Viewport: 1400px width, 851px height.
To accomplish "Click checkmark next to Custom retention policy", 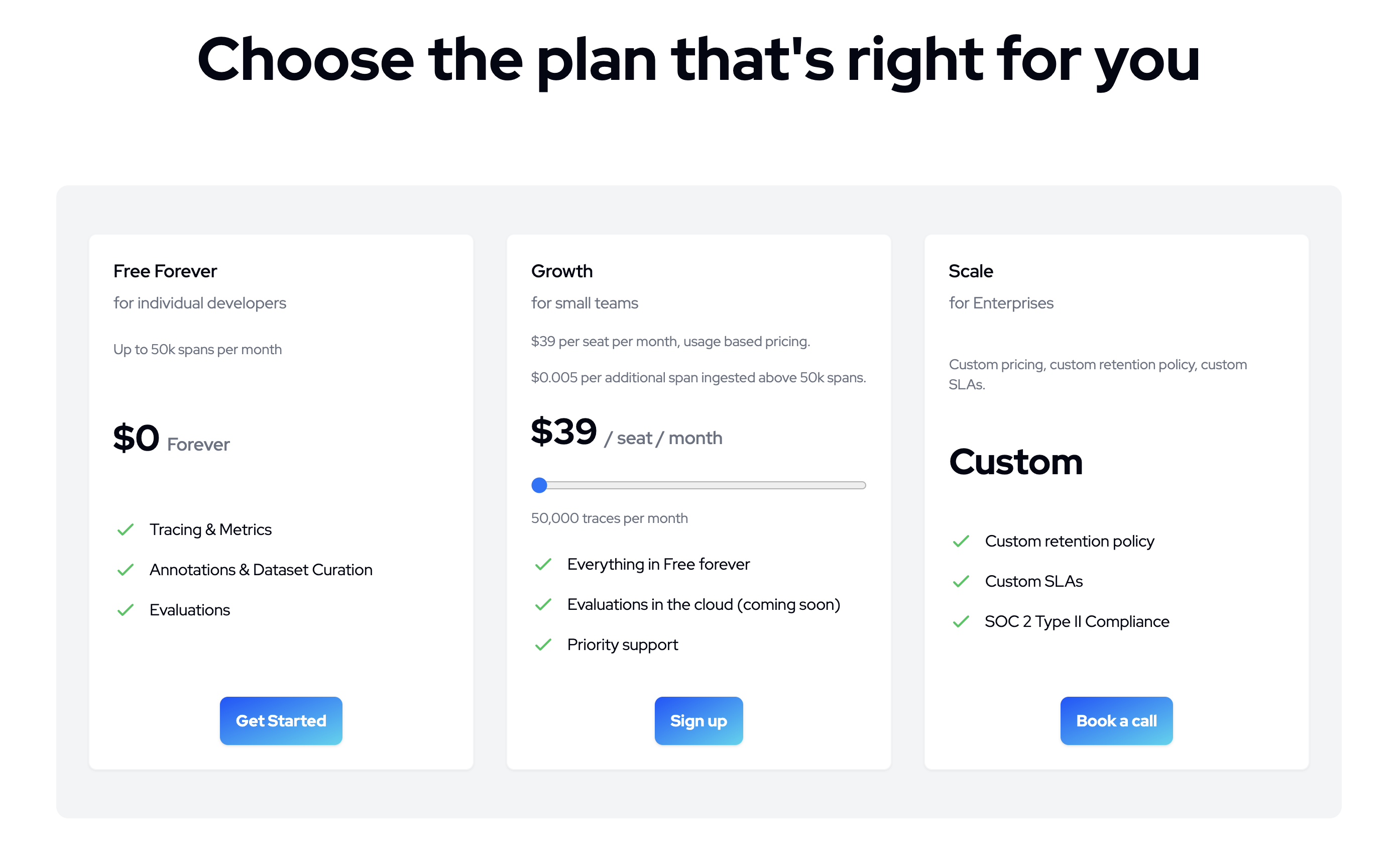I will 961,541.
